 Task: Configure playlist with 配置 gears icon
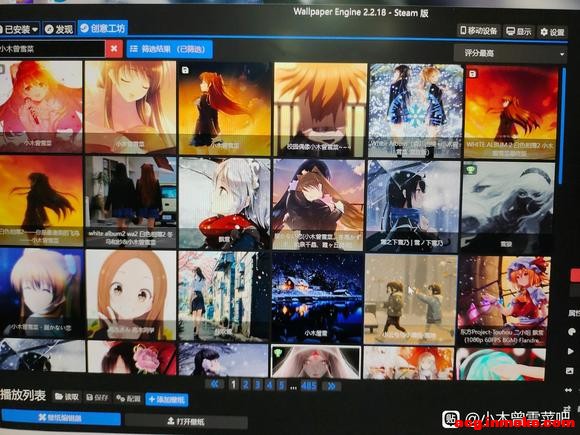pos(128,398)
